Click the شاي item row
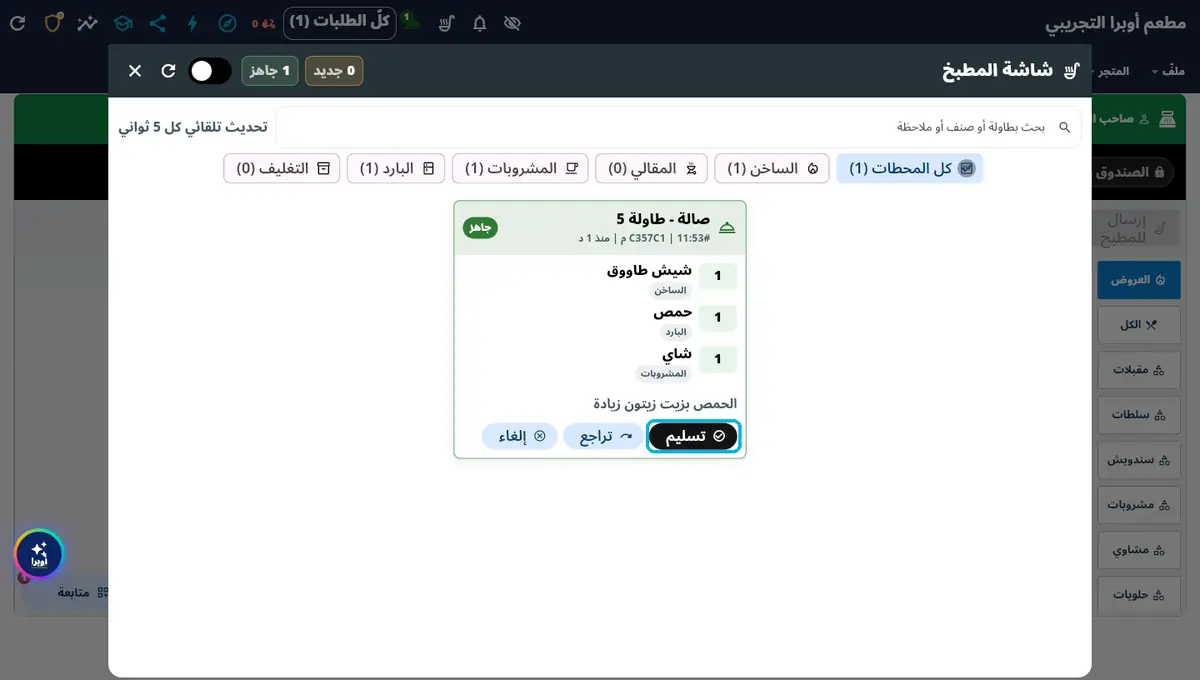This screenshot has height=680, width=1200. click(x=600, y=363)
